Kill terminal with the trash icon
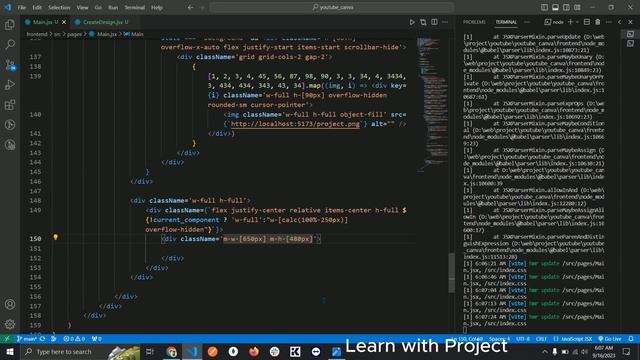Viewport: 640px width, 360px height. pyautogui.click(x=598, y=22)
